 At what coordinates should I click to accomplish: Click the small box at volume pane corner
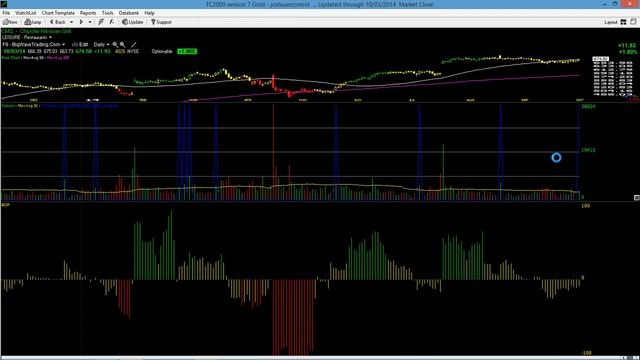(636, 198)
